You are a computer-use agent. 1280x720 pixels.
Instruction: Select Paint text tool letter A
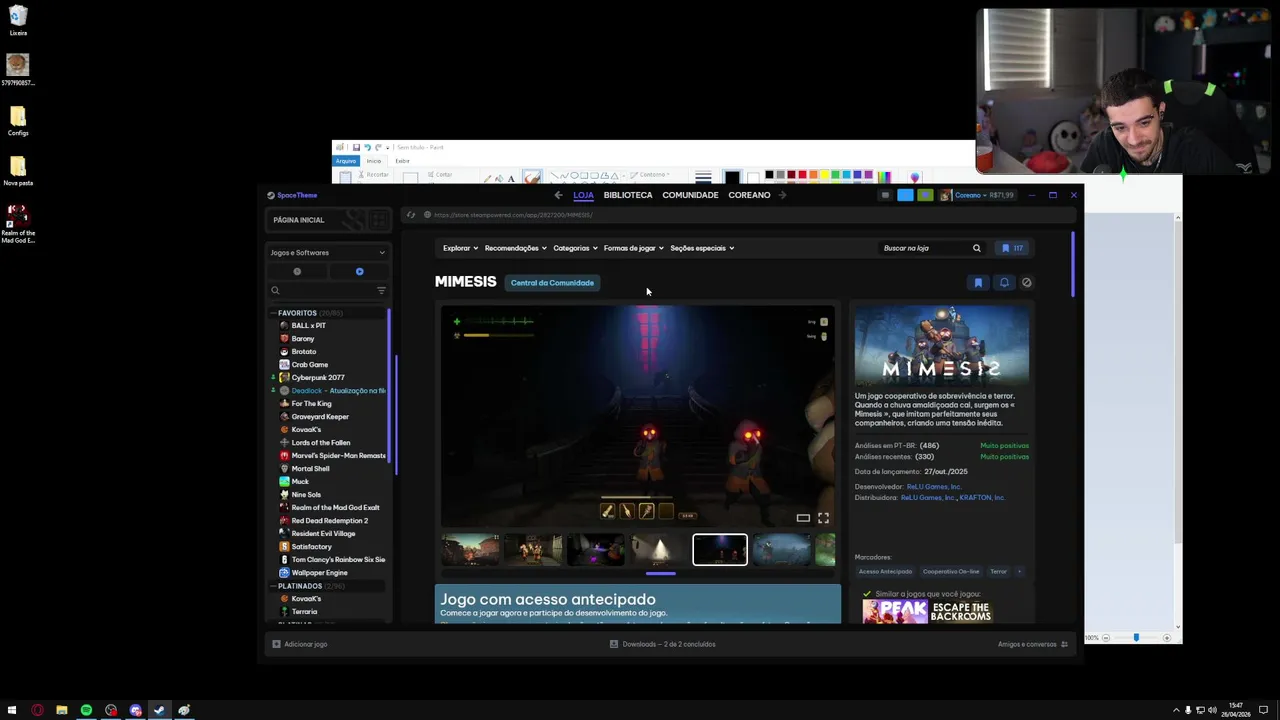(x=511, y=178)
